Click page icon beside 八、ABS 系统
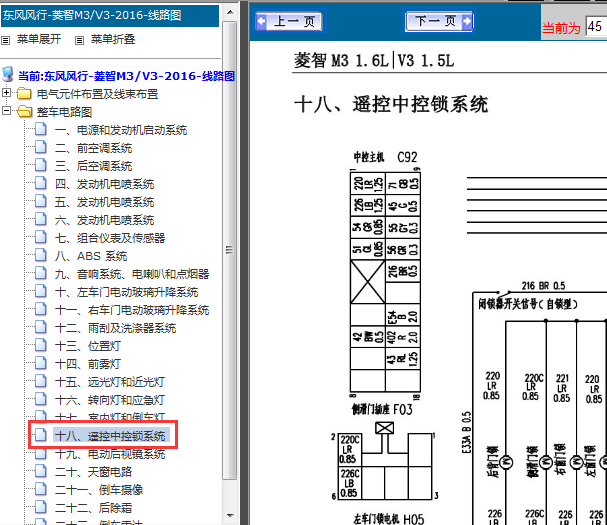607x525 pixels. (41, 255)
